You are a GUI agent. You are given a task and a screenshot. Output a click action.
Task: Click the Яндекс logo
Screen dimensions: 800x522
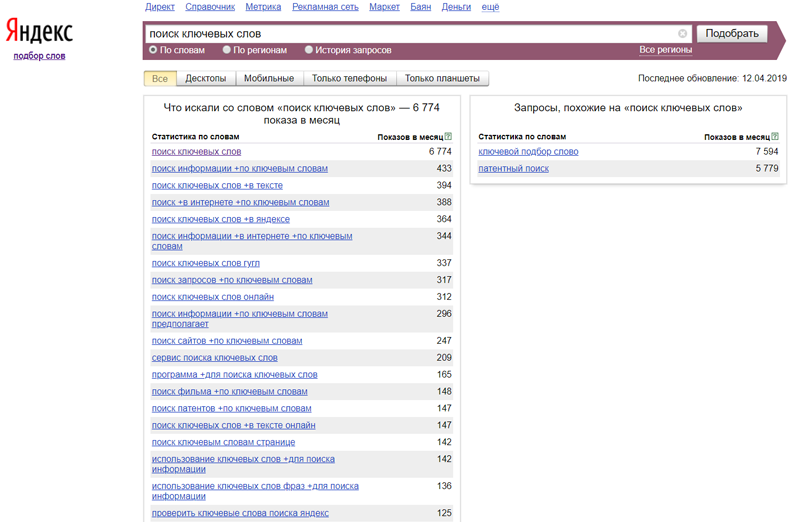[x=39, y=32]
